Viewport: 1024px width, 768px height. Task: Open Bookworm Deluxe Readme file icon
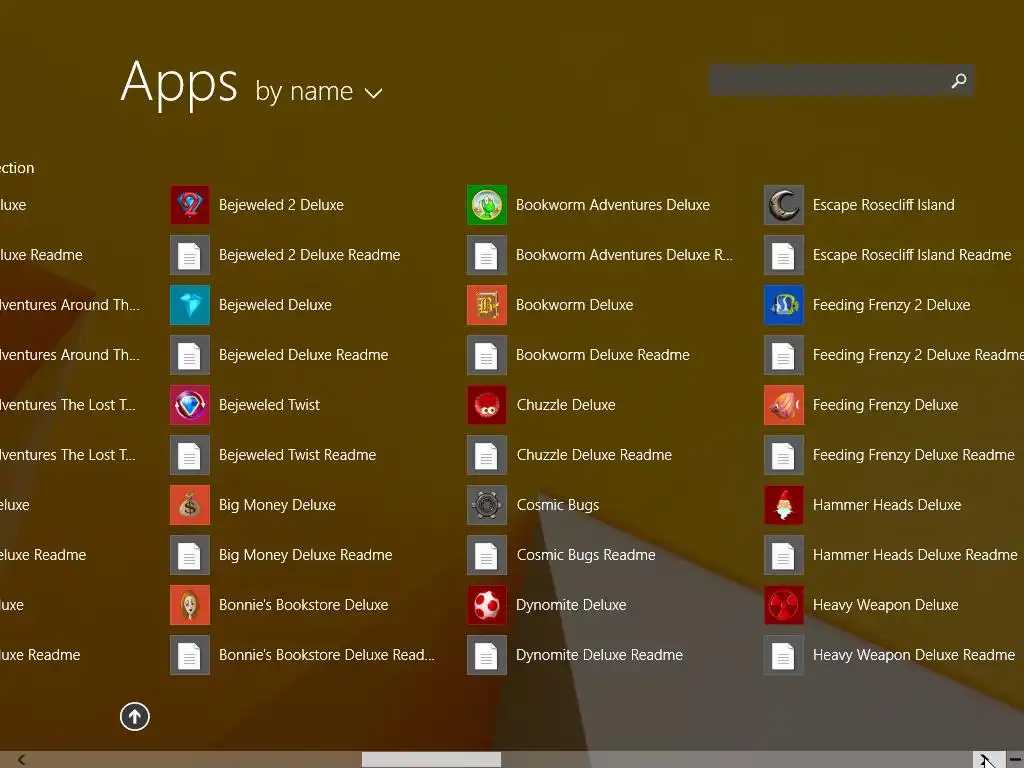pyautogui.click(x=487, y=355)
